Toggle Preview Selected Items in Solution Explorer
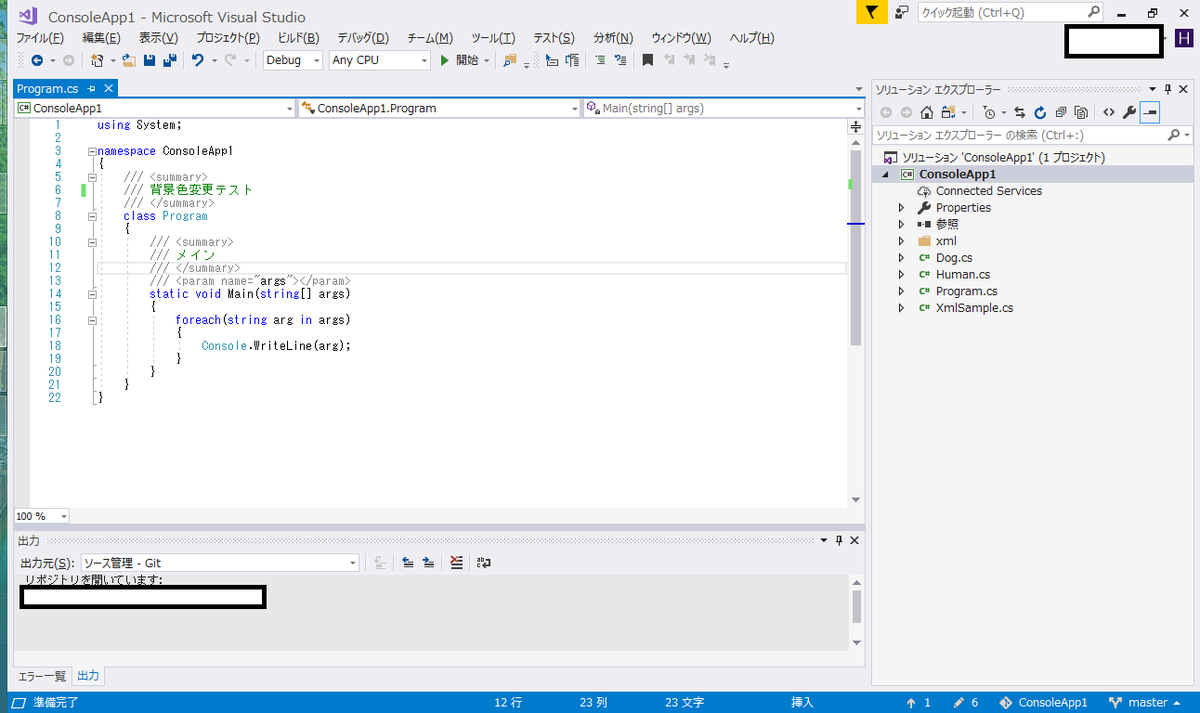 pos(1150,112)
